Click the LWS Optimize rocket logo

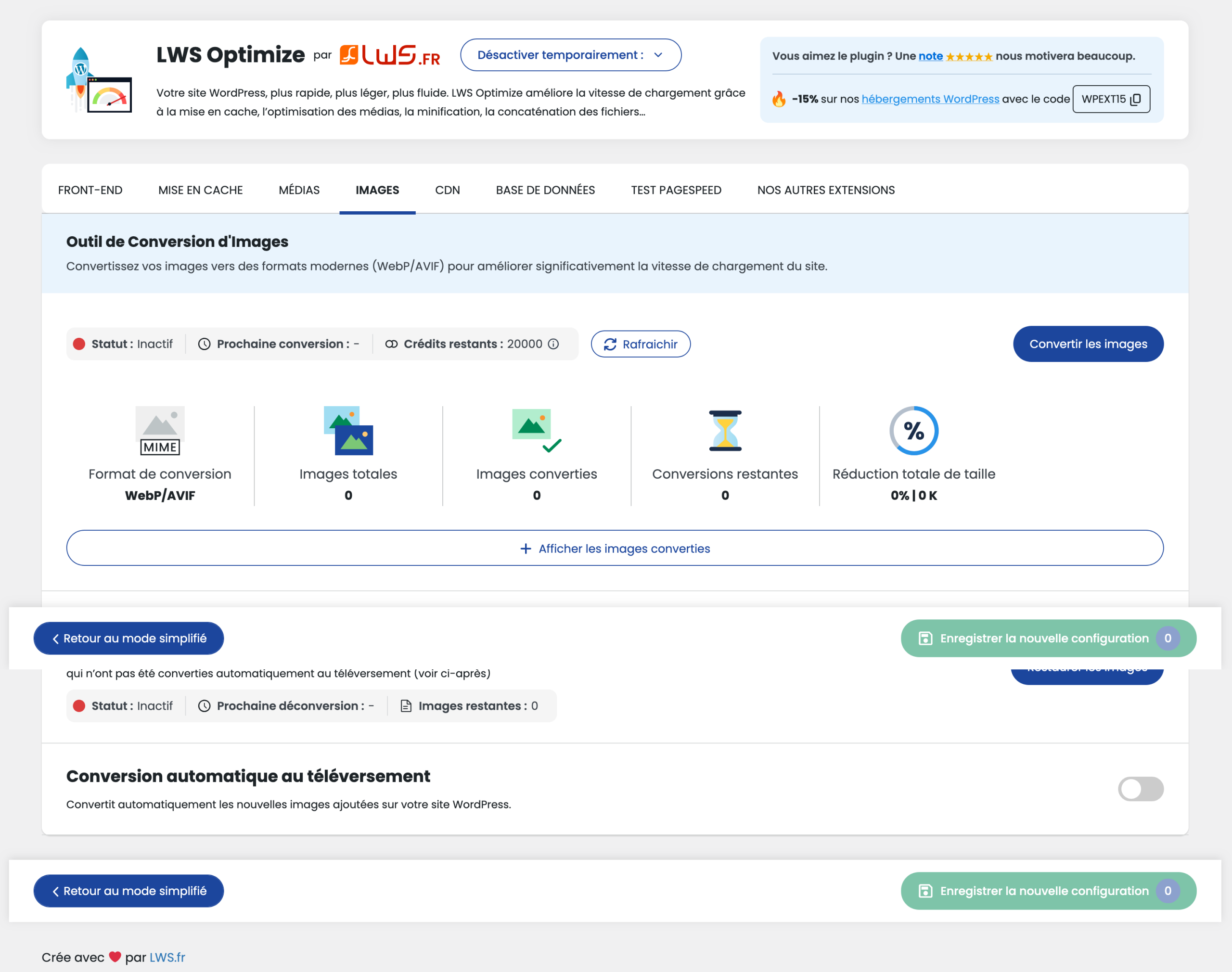tap(99, 80)
